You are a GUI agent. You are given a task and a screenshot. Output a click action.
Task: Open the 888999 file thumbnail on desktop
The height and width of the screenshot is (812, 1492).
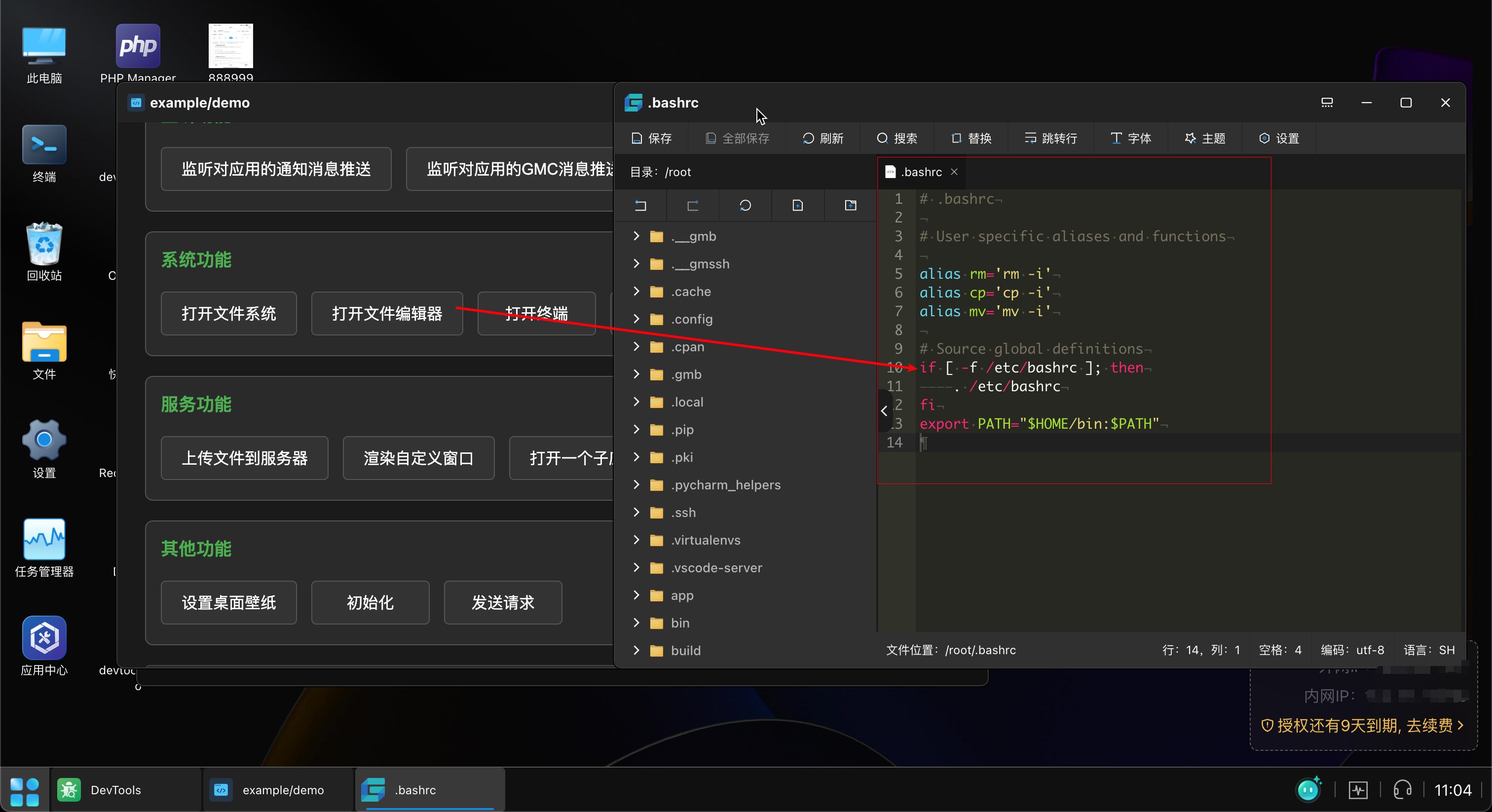[230, 53]
